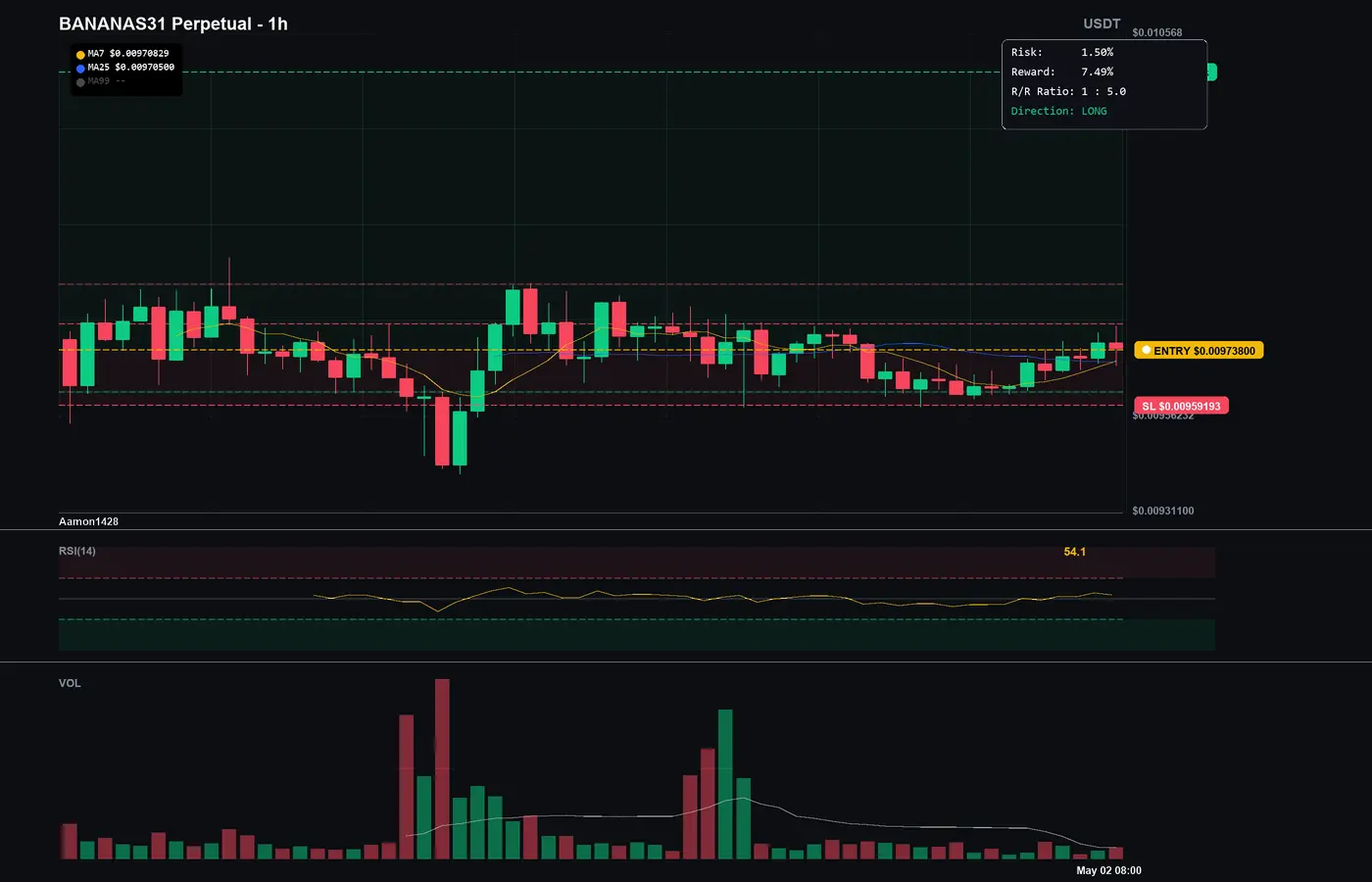Click the BANANAS31 Perpetual - 1h chart title

173,24
